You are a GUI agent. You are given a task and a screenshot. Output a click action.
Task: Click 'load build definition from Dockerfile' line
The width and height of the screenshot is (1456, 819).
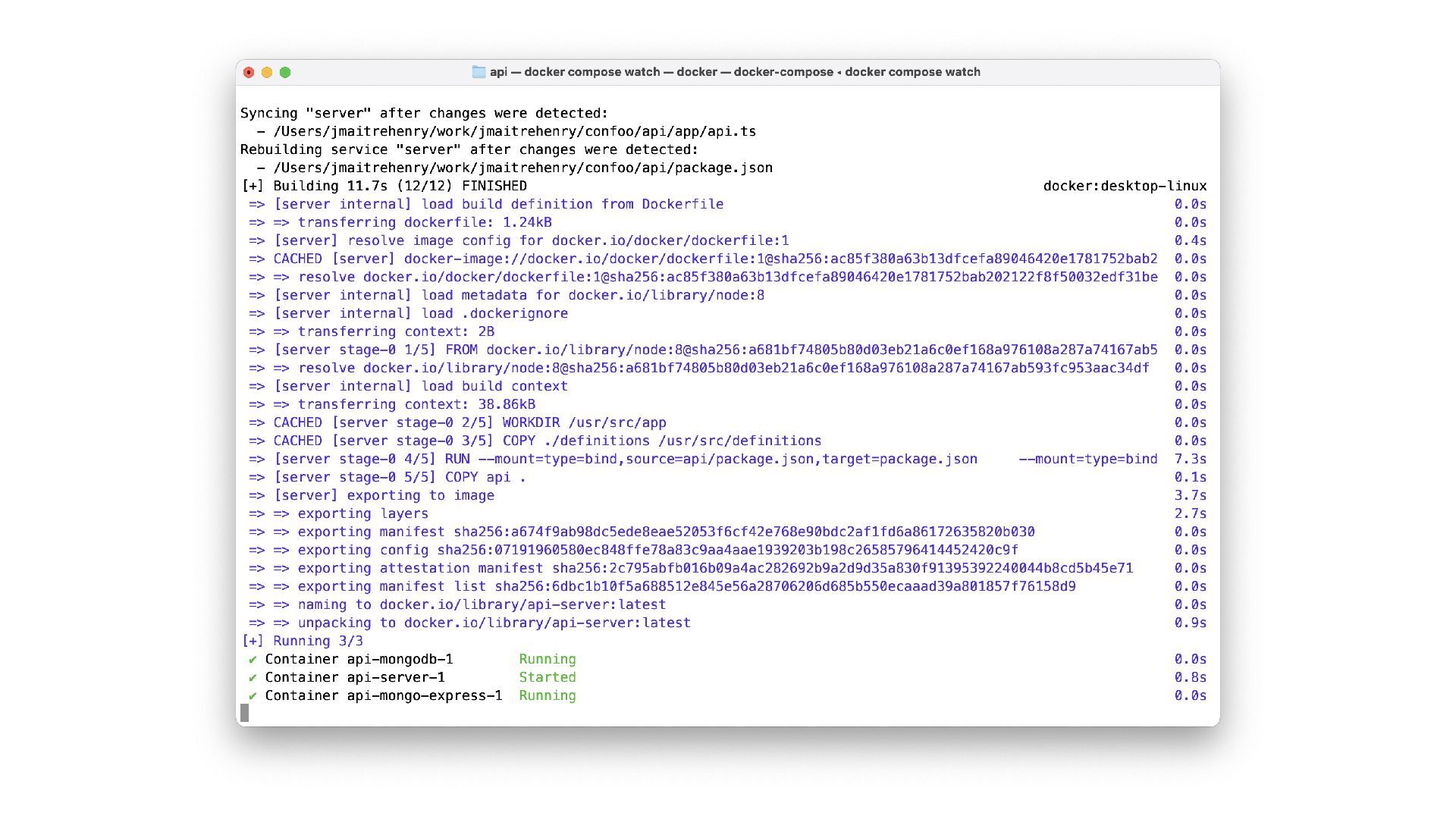click(x=486, y=204)
